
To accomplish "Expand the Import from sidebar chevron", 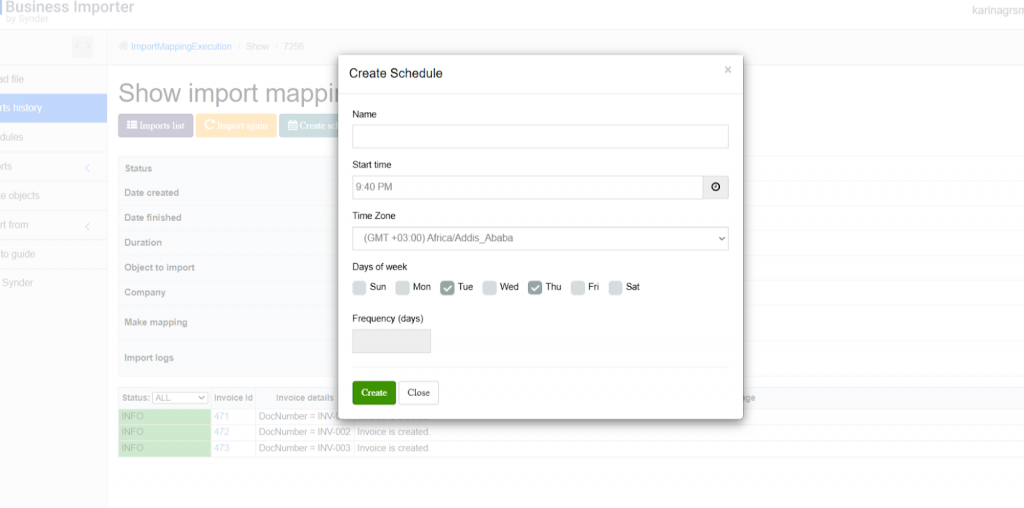I will click(86, 226).
